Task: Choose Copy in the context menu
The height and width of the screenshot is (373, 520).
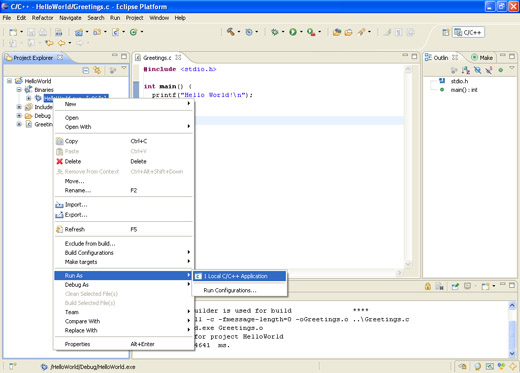Action: click(x=123, y=141)
